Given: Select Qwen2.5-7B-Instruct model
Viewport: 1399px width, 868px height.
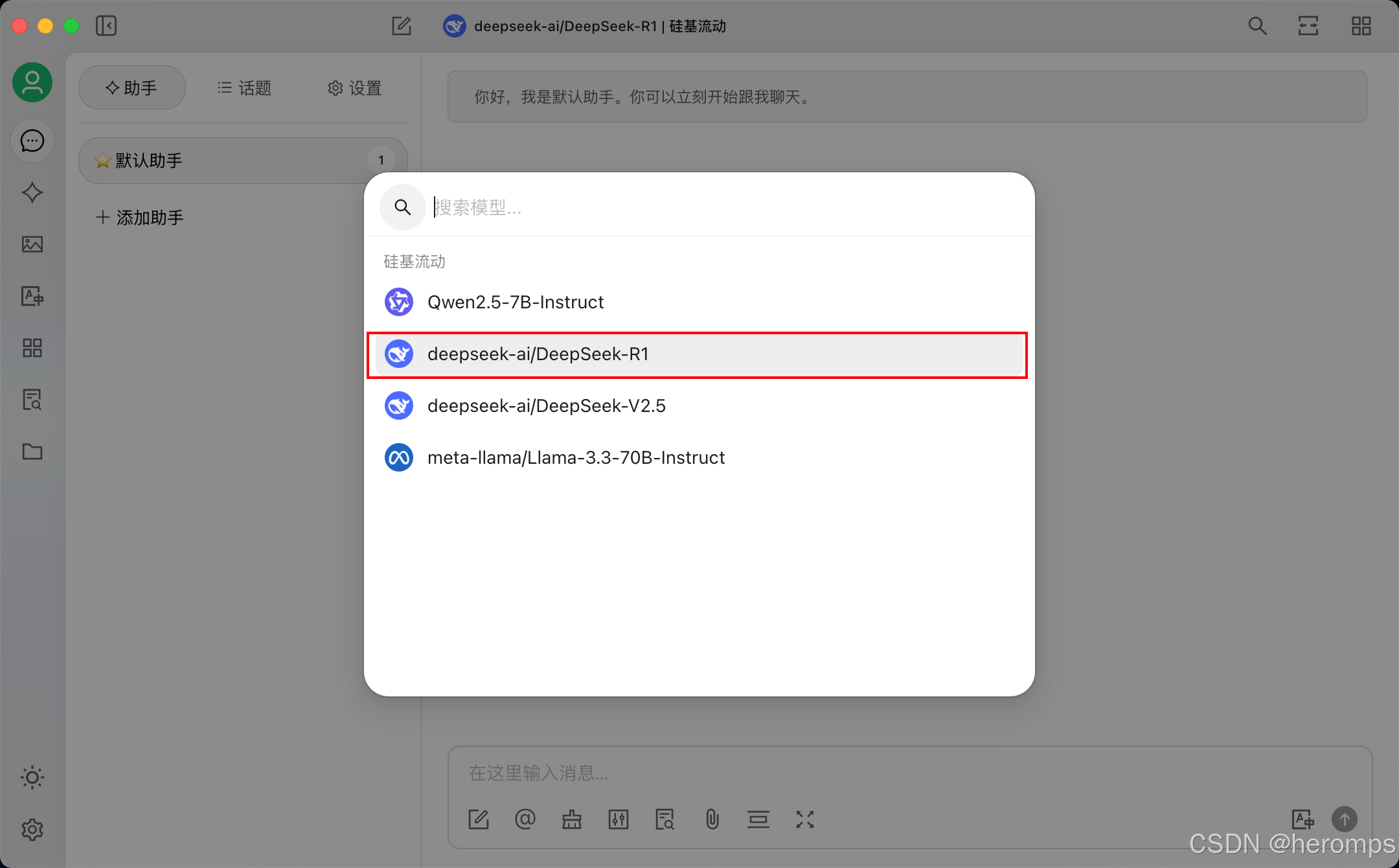Looking at the screenshot, I should [x=516, y=302].
